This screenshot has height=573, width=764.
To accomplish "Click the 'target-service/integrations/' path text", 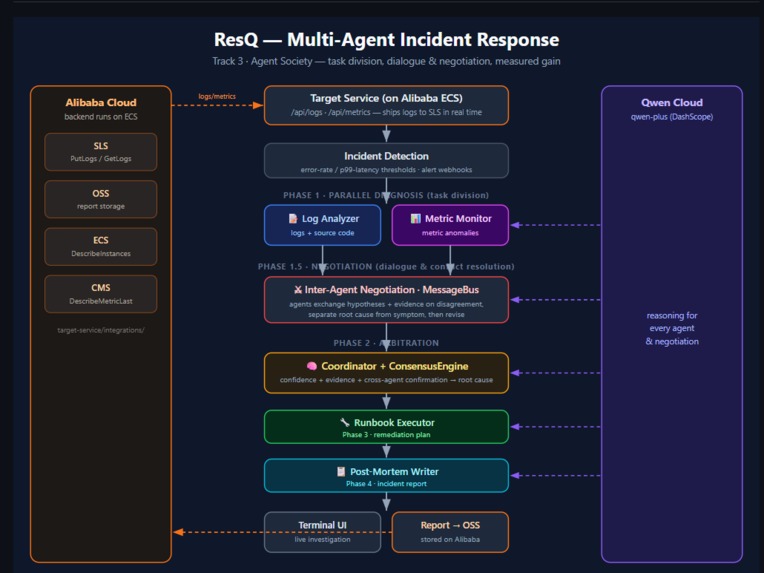I will [101, 330].
